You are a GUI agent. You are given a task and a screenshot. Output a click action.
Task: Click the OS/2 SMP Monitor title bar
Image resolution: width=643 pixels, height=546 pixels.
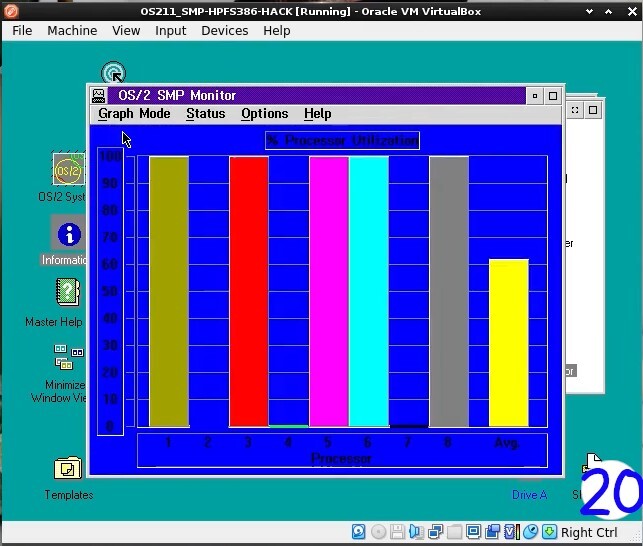pyautogui.click(x=316, y=96)
